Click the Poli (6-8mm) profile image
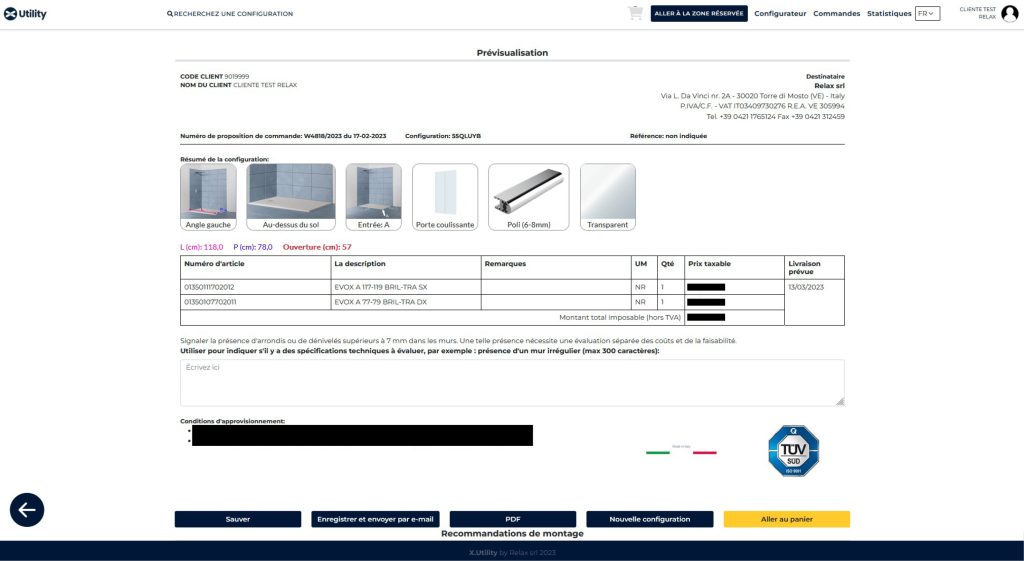 coord(528,191)
